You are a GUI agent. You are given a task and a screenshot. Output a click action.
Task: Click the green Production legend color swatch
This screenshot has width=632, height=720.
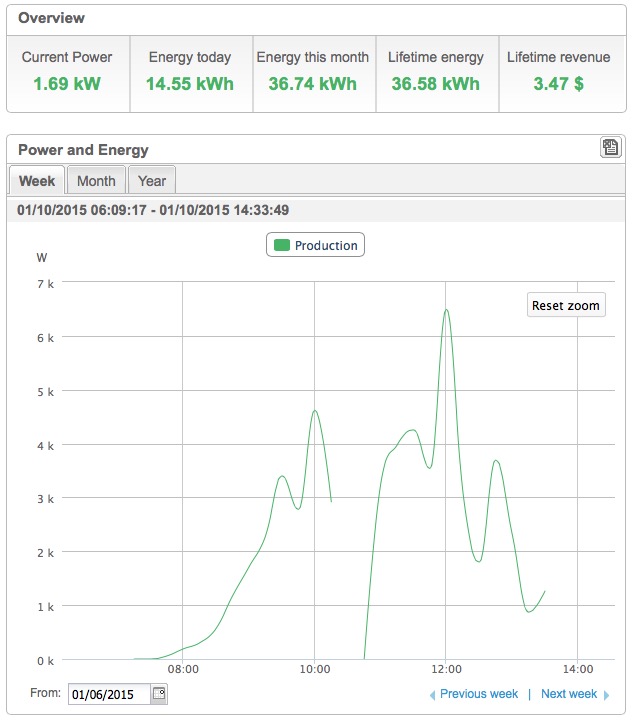(281, 245)
